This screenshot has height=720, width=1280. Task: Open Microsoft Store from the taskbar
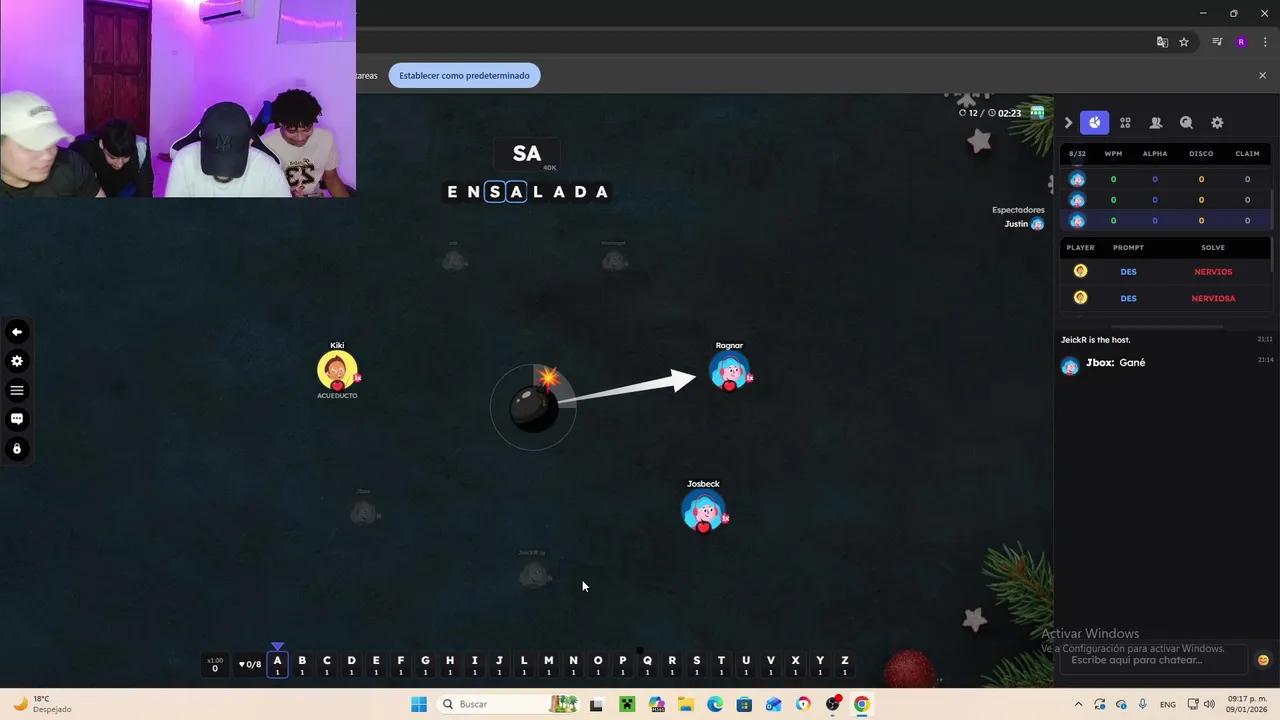pos(744,704)
